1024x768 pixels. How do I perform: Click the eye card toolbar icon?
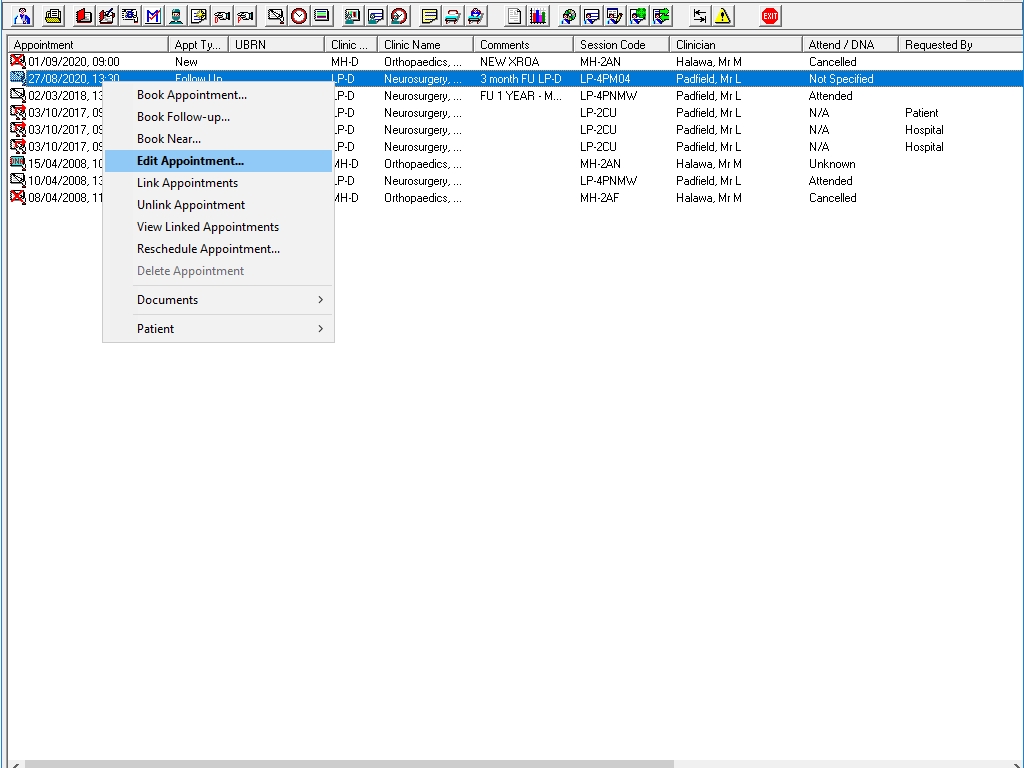(x=130, y=16)
